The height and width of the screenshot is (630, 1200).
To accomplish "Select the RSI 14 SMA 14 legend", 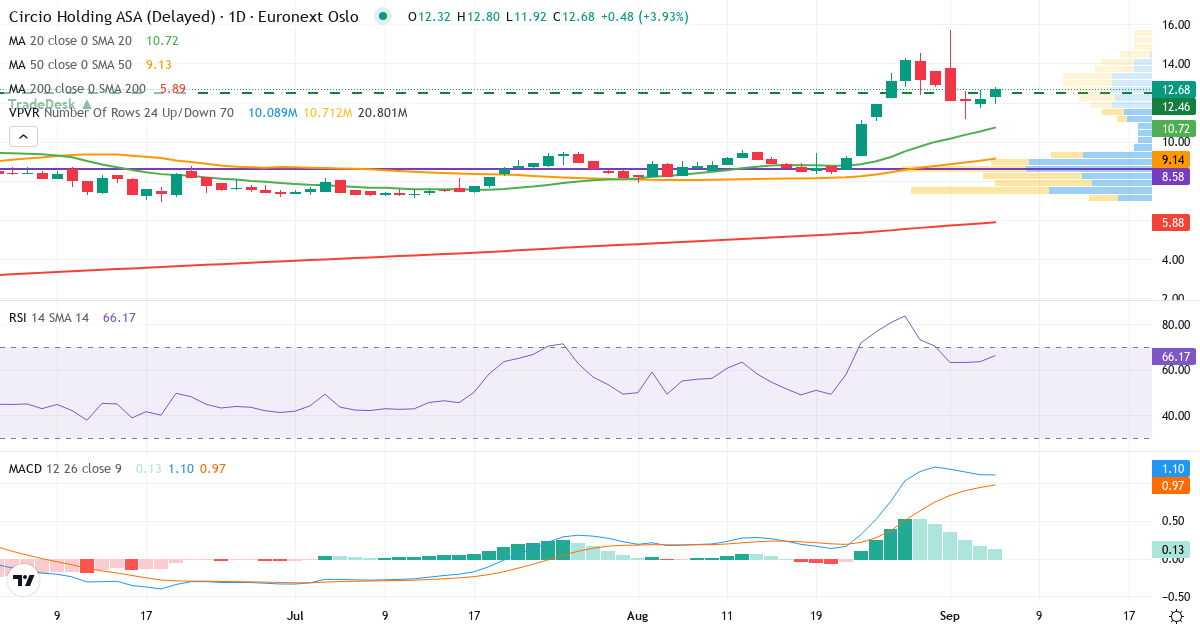I will coord(49,317).
